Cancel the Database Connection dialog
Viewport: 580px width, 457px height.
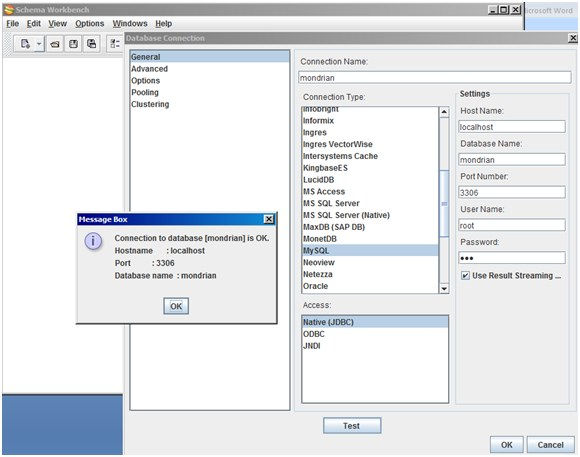[x=551, y=445]
